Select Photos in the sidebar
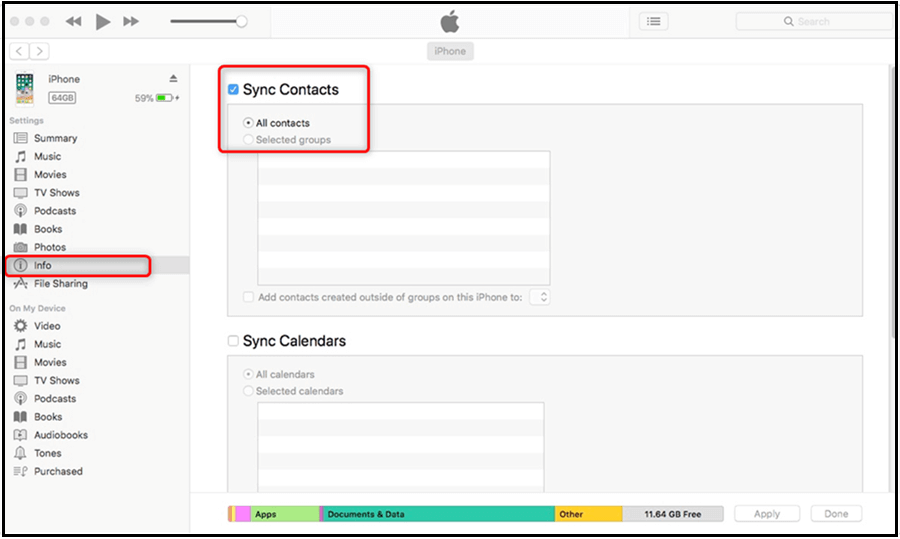Viewport: 900px width, 539px height. pos(49,247)
